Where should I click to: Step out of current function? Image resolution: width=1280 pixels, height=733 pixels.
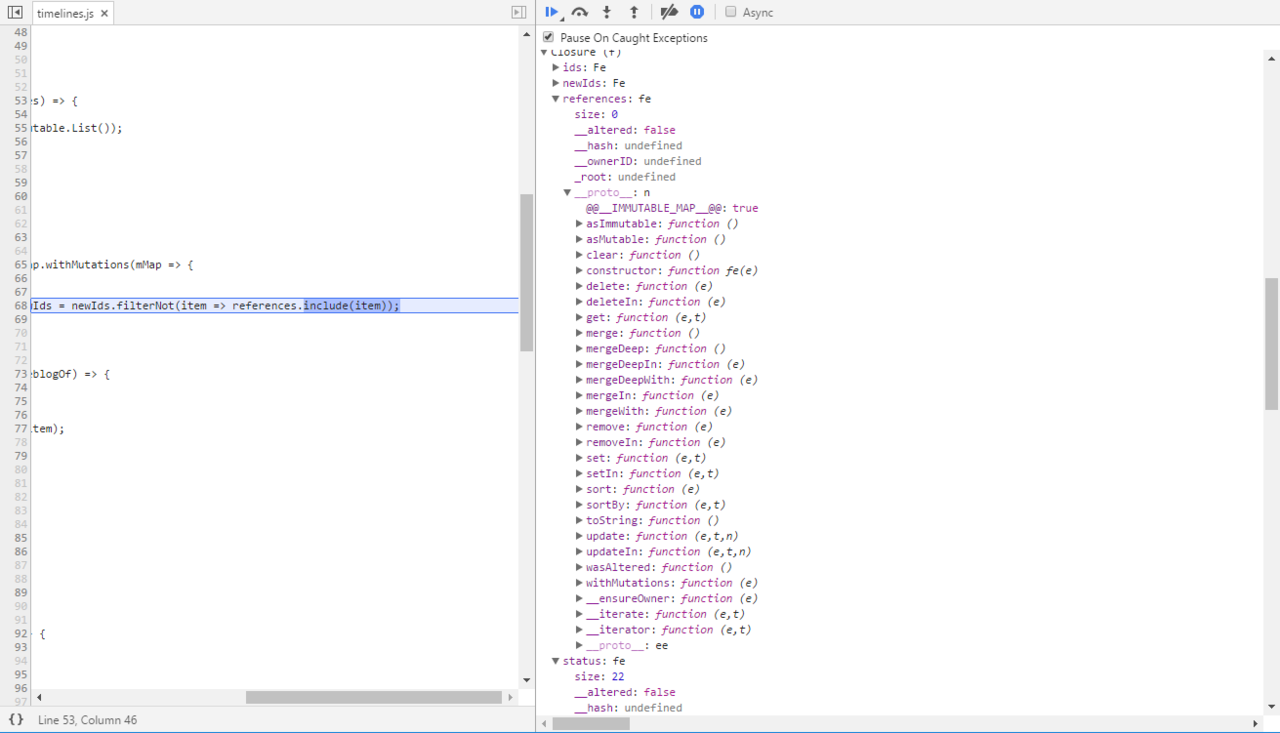pos(633,12)
